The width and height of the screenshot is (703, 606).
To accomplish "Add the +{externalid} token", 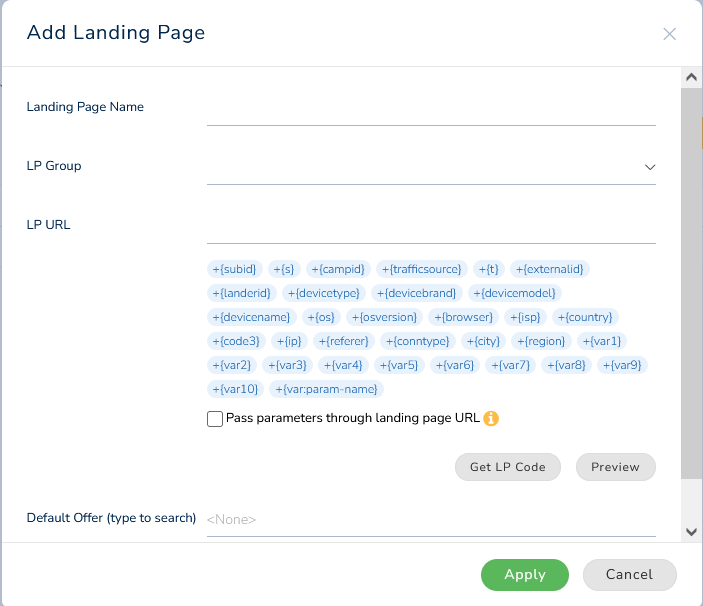I will click(x=550, y=269).
